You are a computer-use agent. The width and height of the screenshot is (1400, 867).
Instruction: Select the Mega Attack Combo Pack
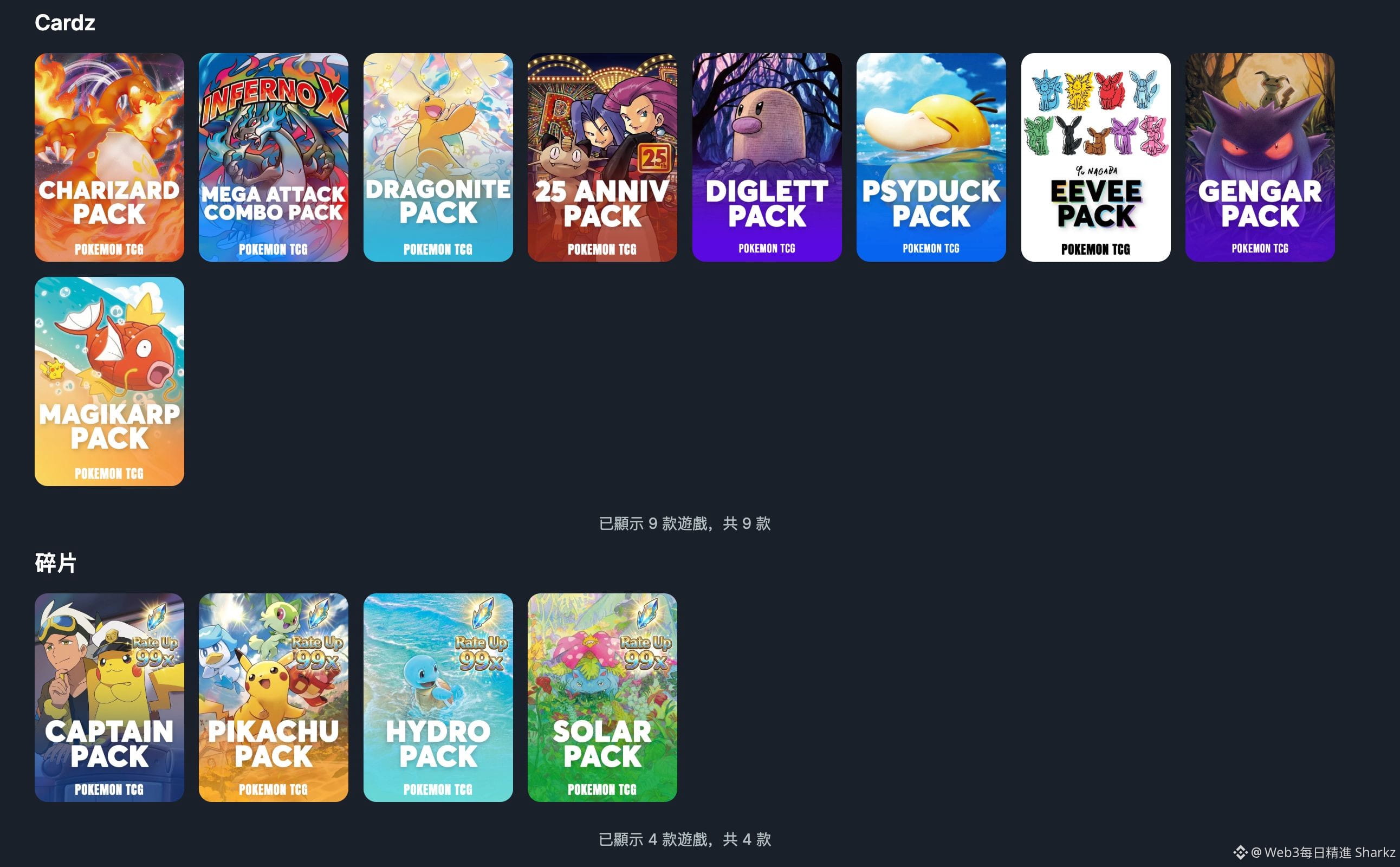[274, 157]
